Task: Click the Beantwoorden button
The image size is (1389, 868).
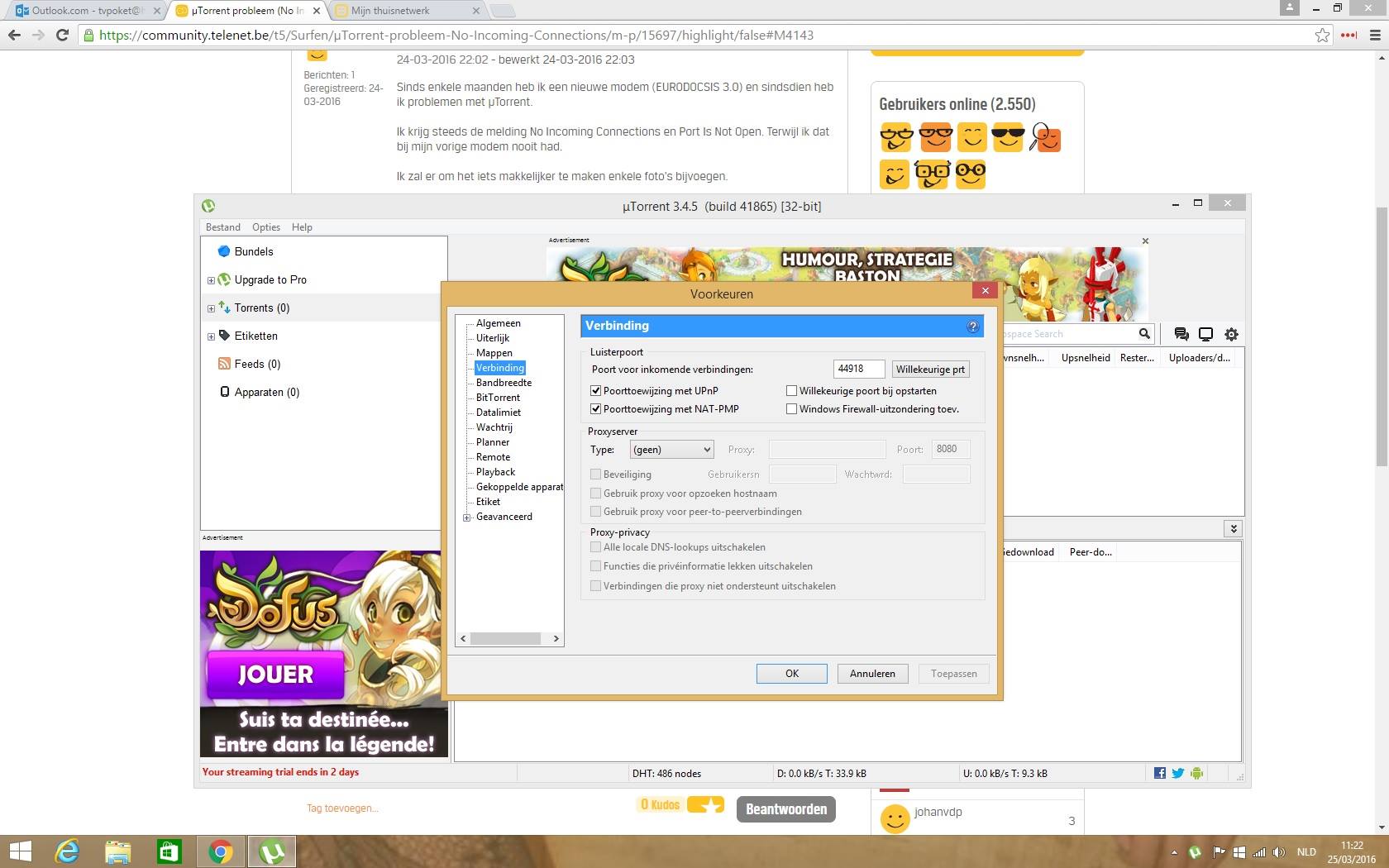Action: click(x=786, y=809)
